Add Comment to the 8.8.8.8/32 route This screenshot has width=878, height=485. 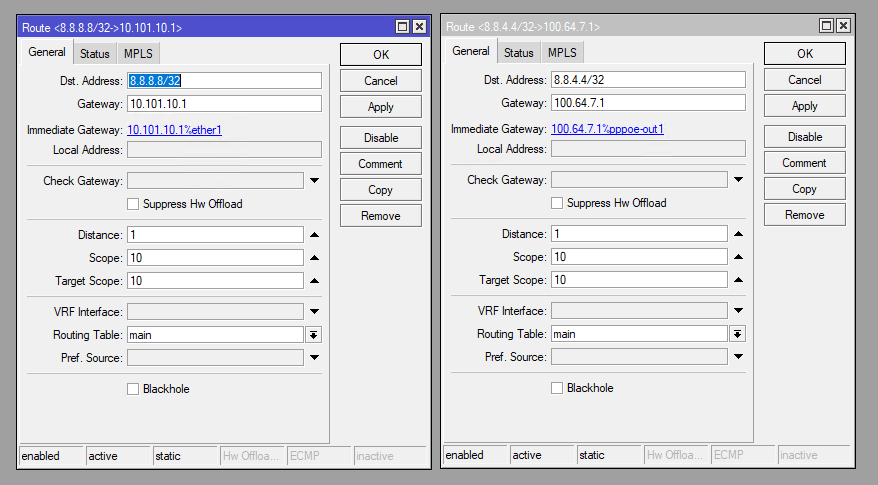click(x=381, y=164)
